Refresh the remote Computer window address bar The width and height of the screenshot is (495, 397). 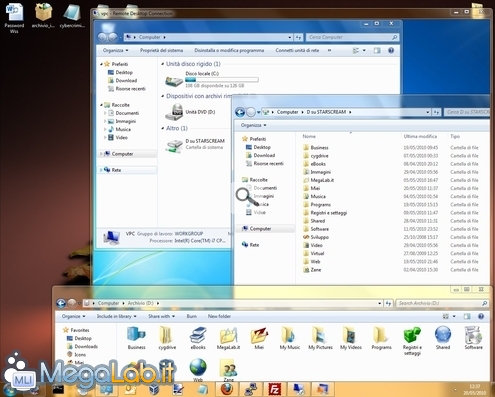click(298, 37)
